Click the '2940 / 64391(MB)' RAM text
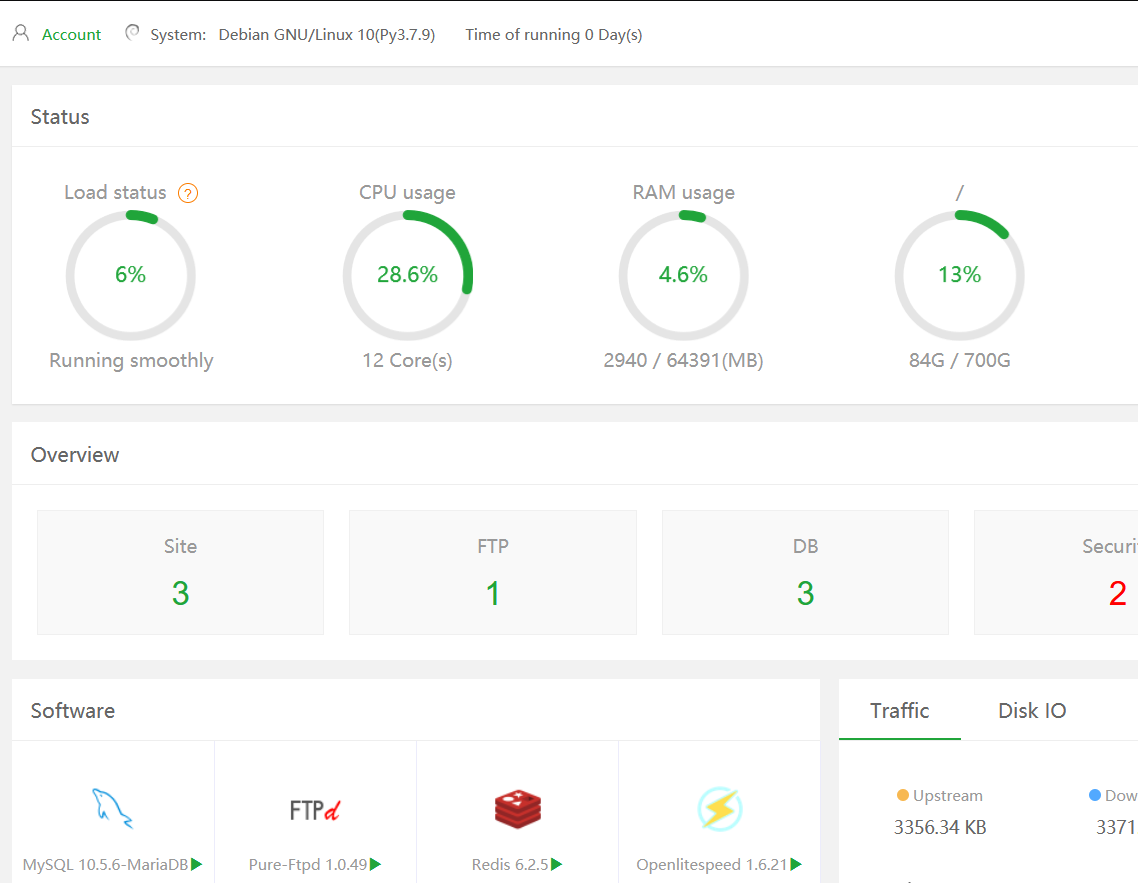The height and width of the screenshot is (883, 1138). pos(684,361)
